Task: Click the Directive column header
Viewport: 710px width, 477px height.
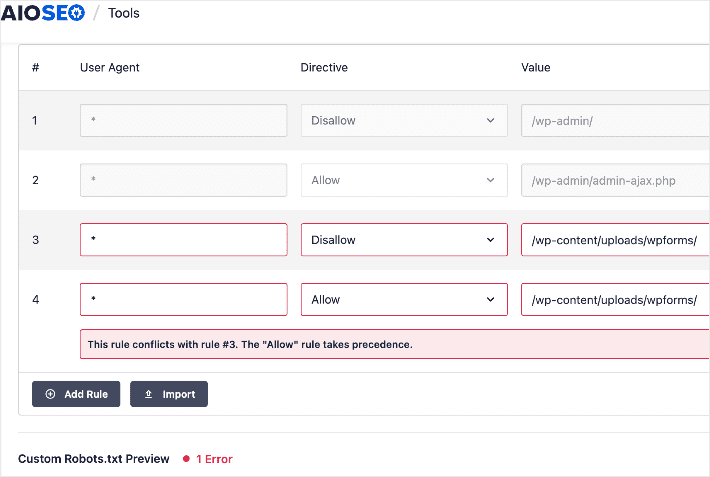Action: [324, 67]
